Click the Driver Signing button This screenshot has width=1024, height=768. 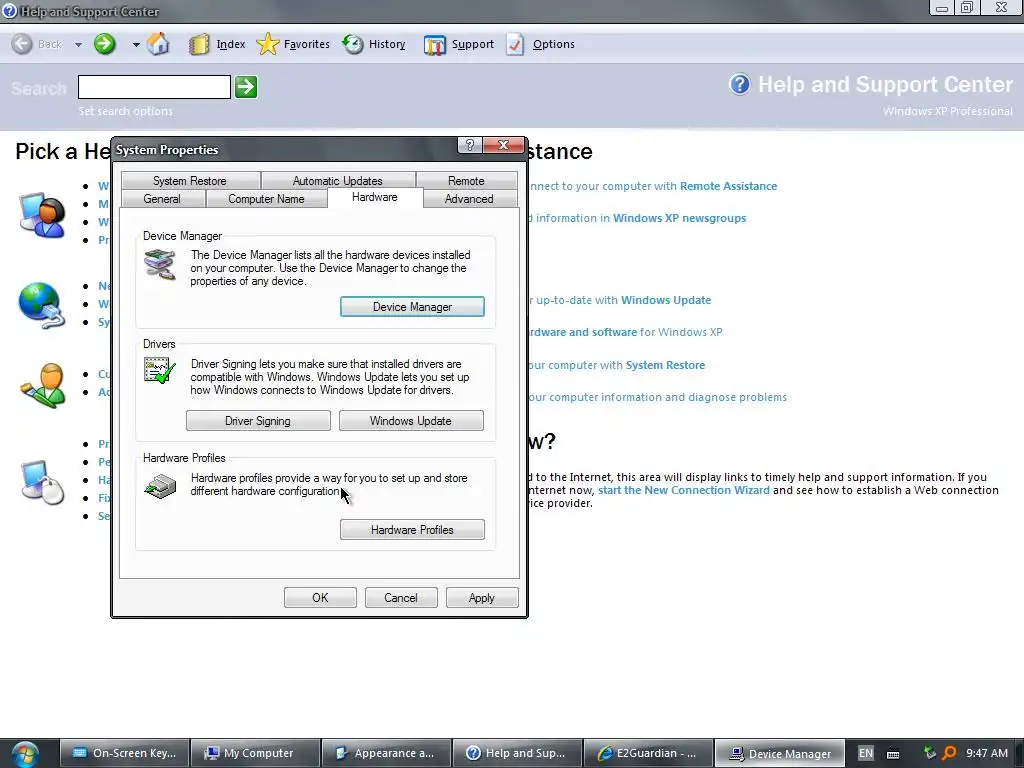258,421
